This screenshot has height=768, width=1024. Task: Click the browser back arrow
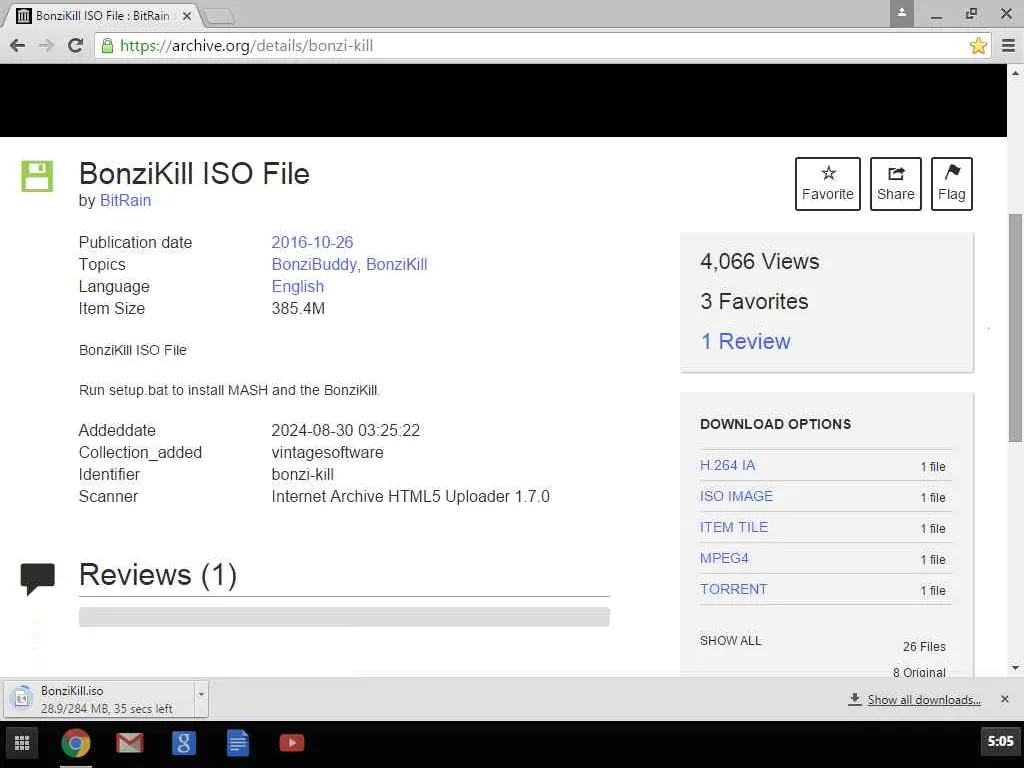coord(18,45)
